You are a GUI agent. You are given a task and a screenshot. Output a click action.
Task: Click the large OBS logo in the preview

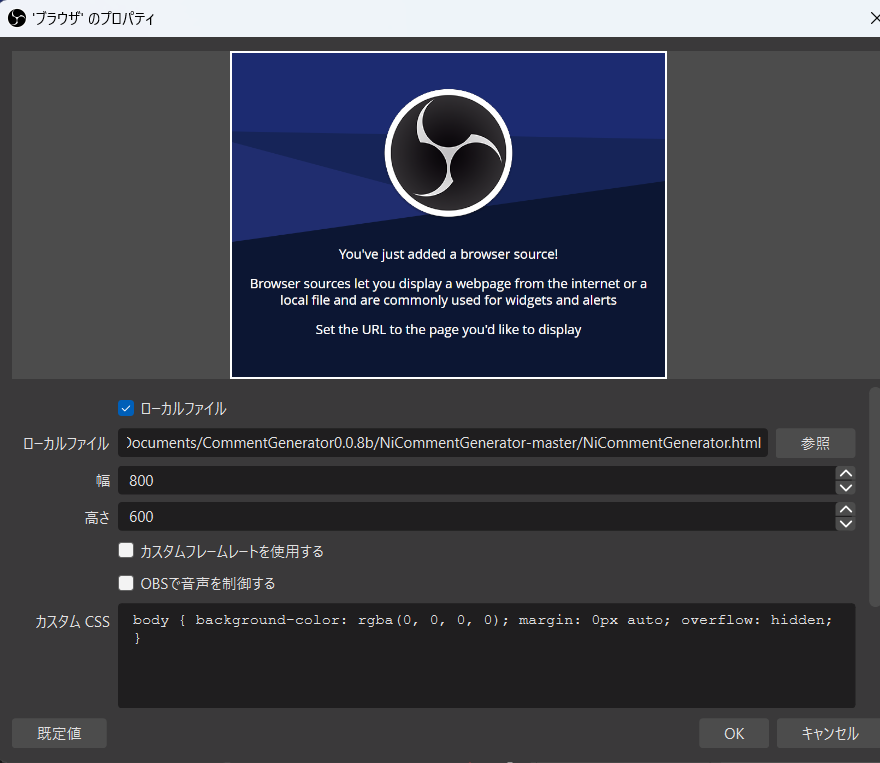[x=448, y=153]
